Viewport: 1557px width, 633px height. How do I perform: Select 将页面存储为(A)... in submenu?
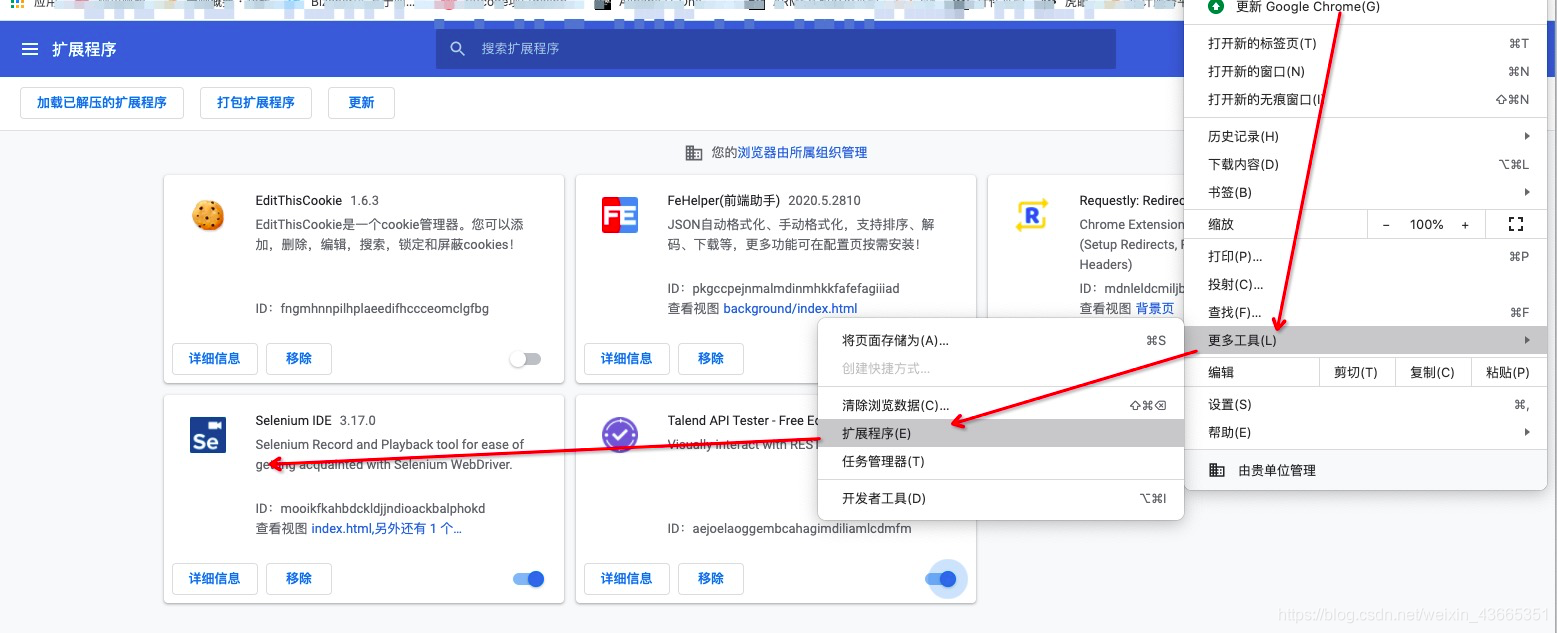1001,340
